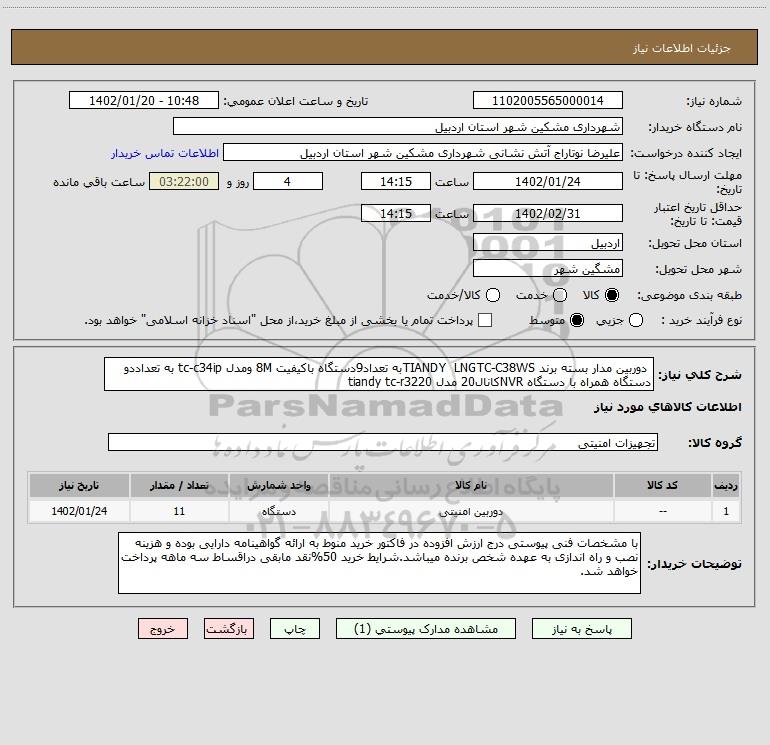This screenshot has height=745, width=770.
Task: Click the remaining time 03:22:00 field
Action: click(184, 181)
